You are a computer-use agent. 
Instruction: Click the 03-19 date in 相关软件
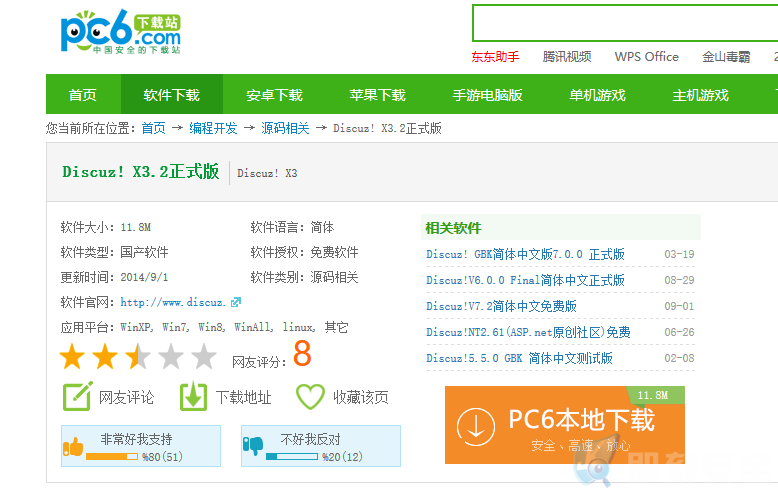[x=679, y=254]
